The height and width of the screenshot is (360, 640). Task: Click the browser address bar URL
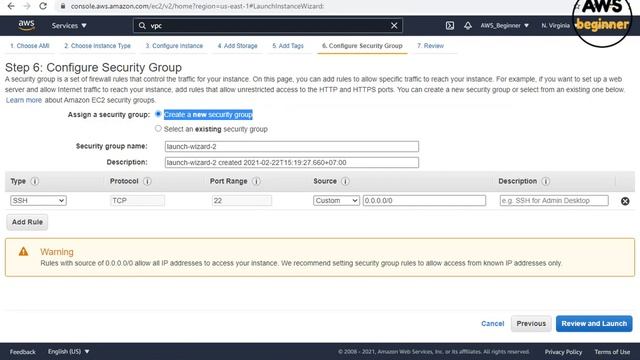point(197,6)
